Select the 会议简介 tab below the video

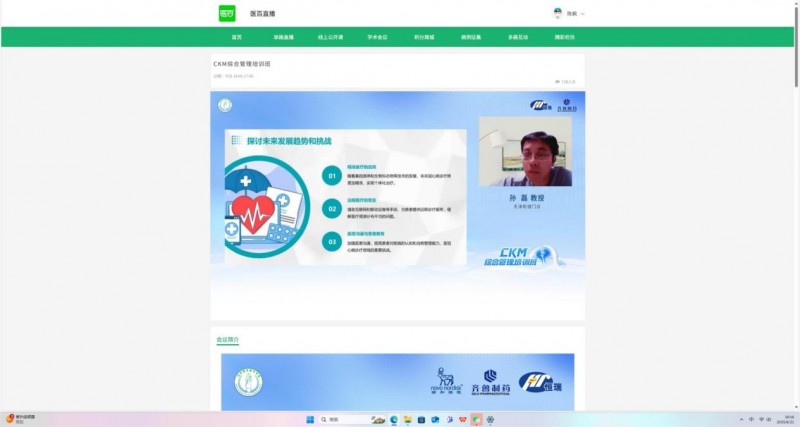[x=228, y=340]
